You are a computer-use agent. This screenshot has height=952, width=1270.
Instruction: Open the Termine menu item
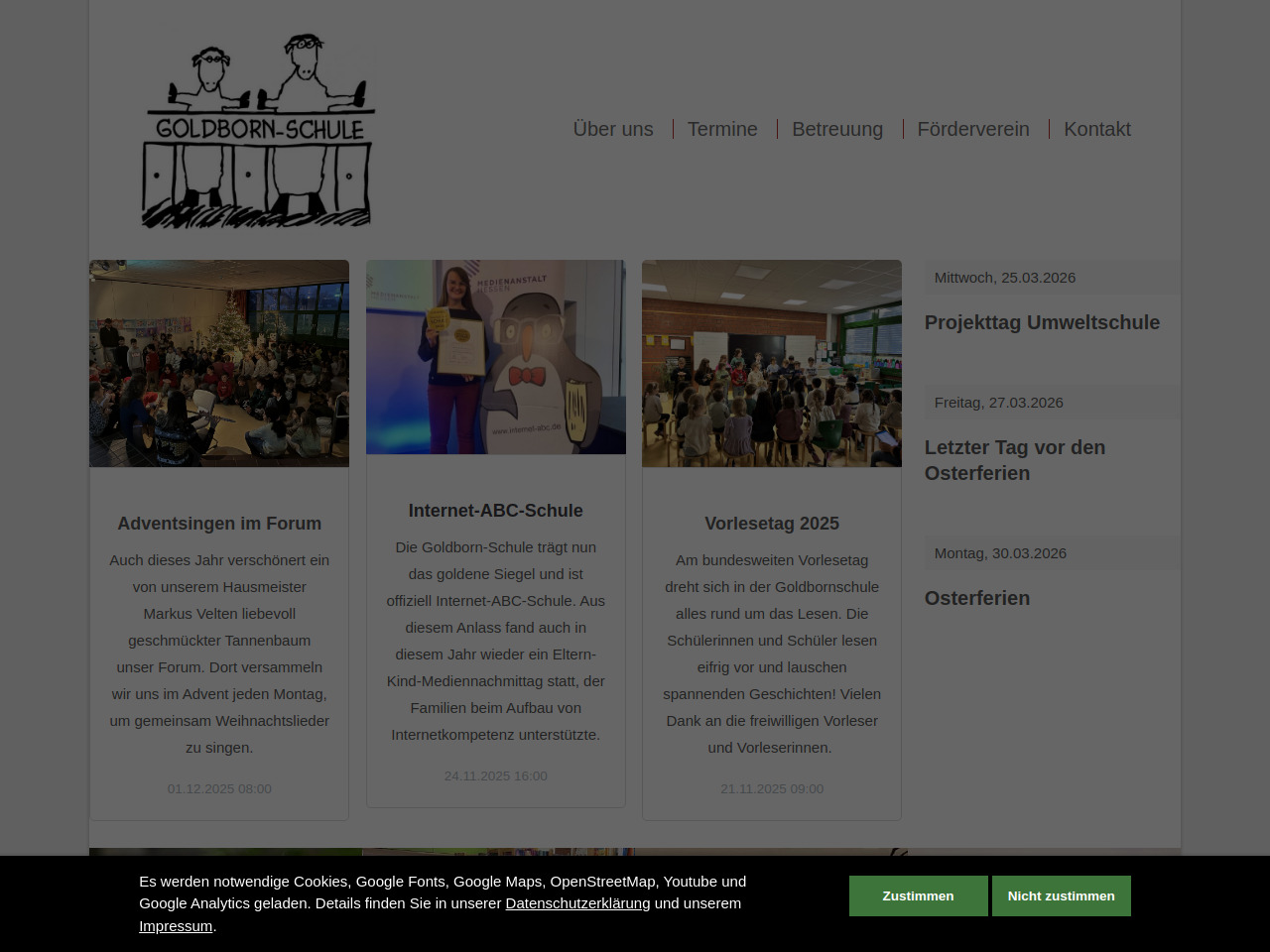tap(721, 129)
